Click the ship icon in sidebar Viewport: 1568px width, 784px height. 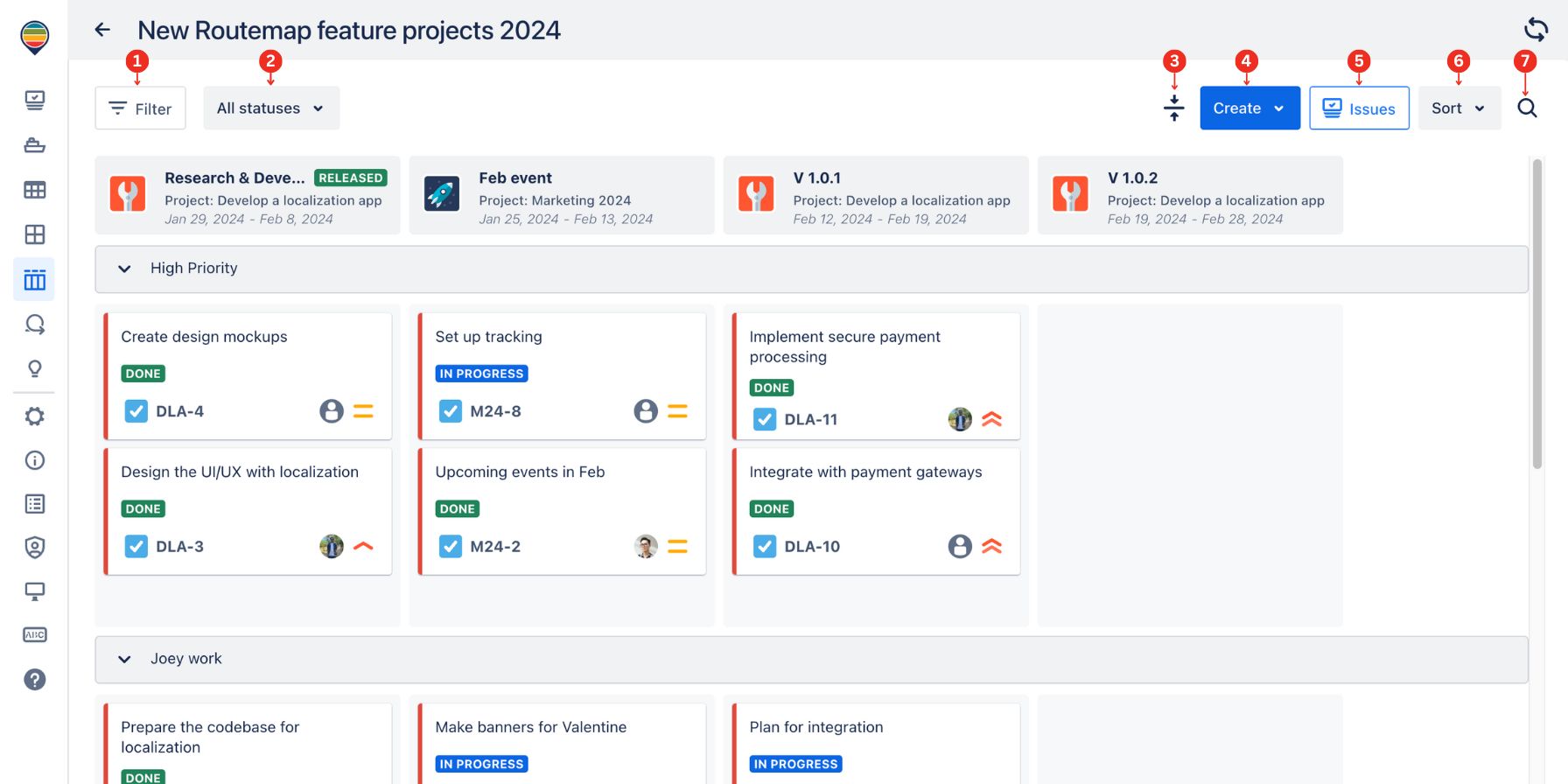click(x=35, y=145)
